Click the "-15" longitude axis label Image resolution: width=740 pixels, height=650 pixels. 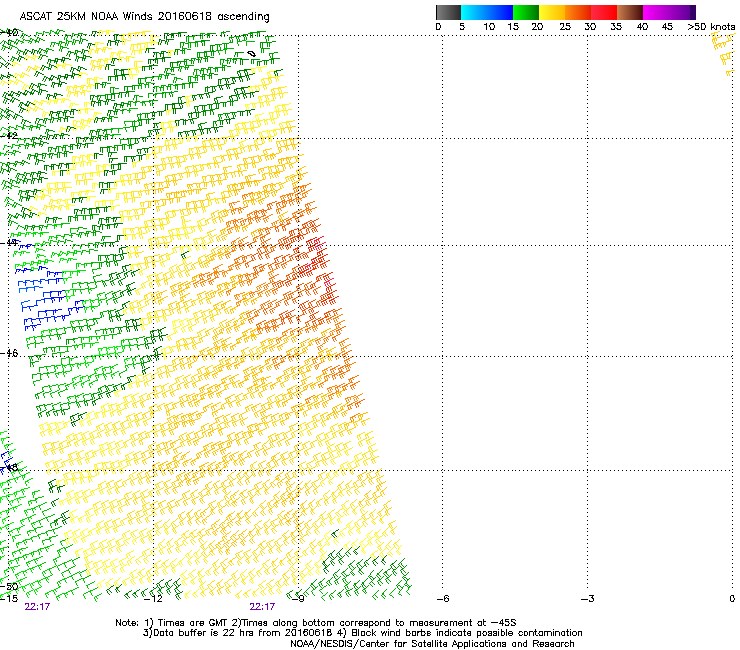click(x=9, y=599)
